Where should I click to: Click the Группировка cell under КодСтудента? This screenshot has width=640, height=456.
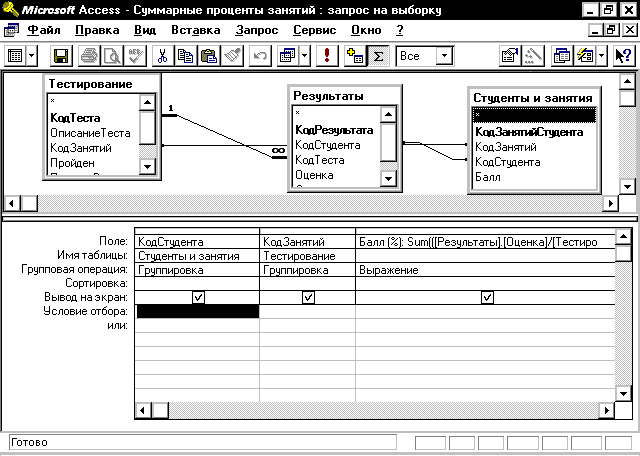[x=197, y=270]
